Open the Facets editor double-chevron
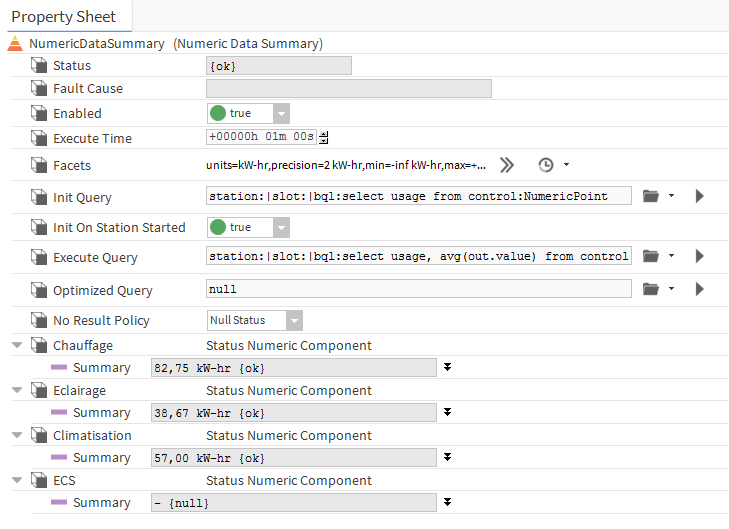729x529 pixels. pyautogui.click(x=507, y=165)
